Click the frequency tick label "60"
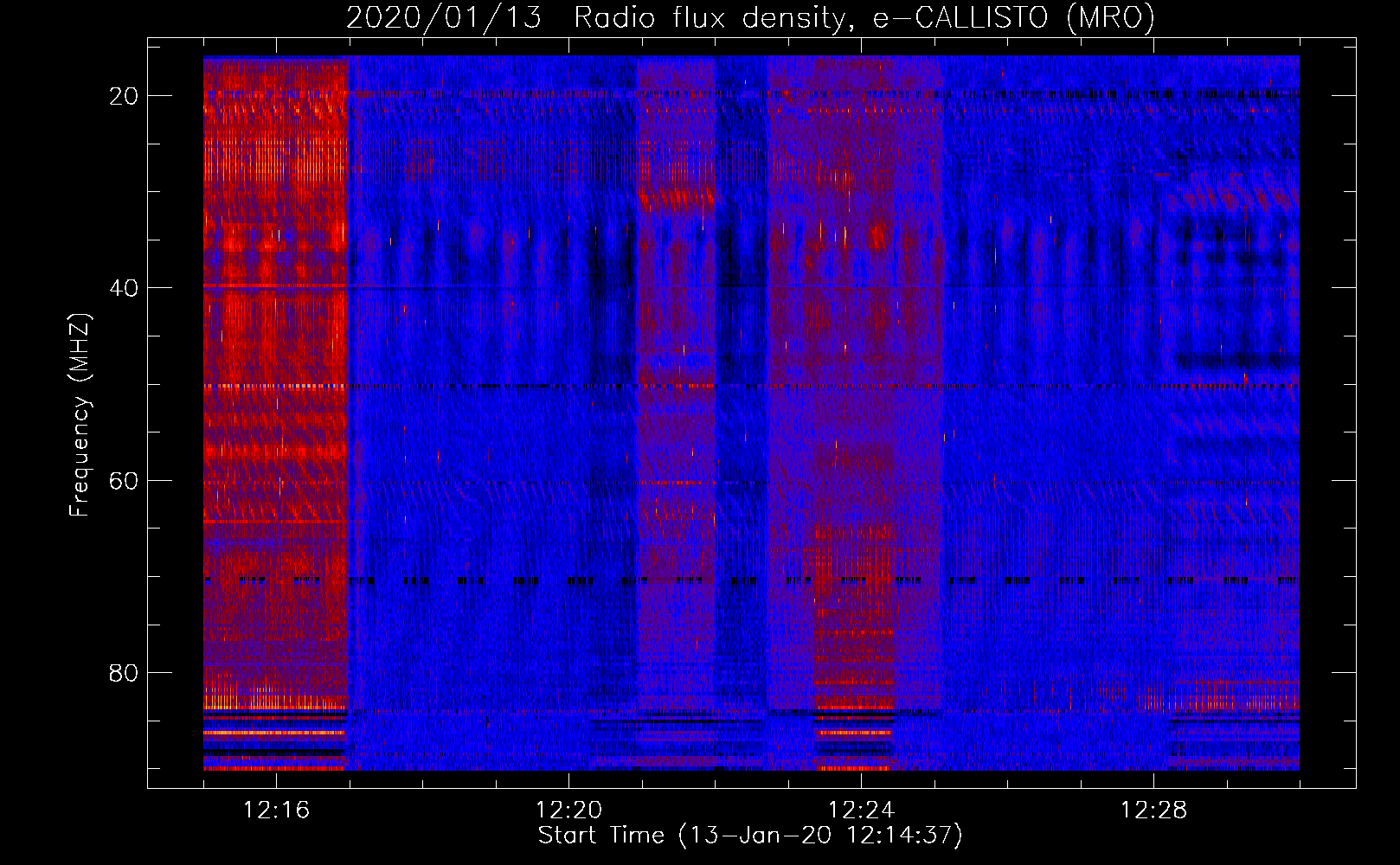Viewport: 1400px width, 865px height. (x=125, y=480)
